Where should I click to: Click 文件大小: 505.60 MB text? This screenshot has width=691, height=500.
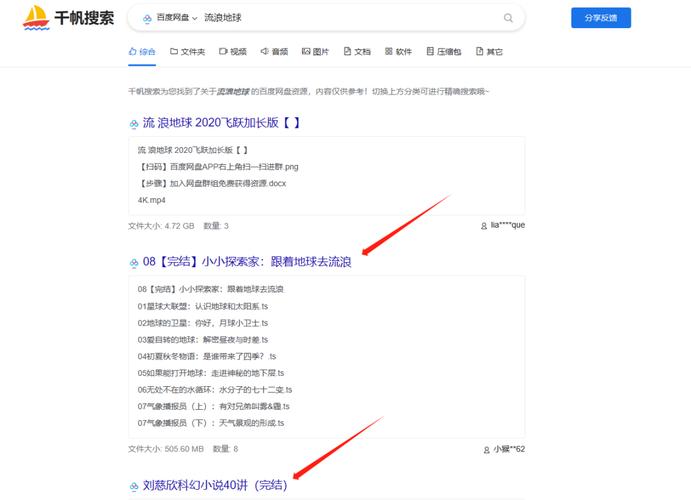pyautogui.click(x=166, y=449)
